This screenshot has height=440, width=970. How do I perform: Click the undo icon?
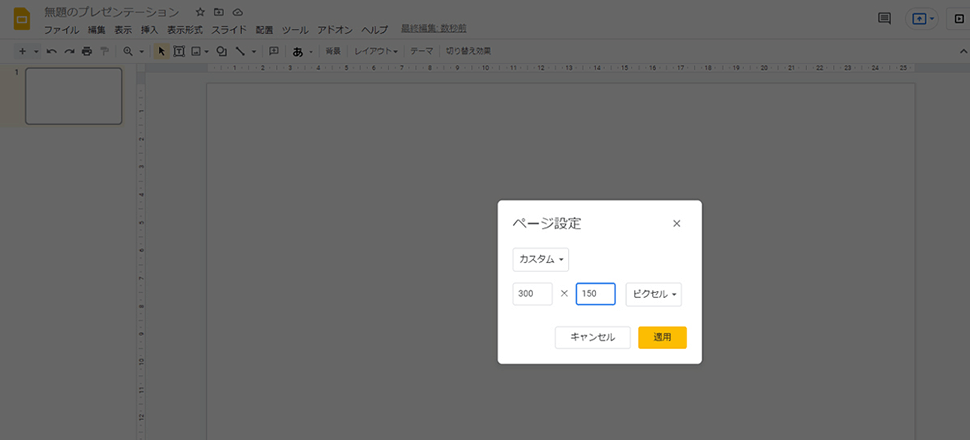point(52,51)
